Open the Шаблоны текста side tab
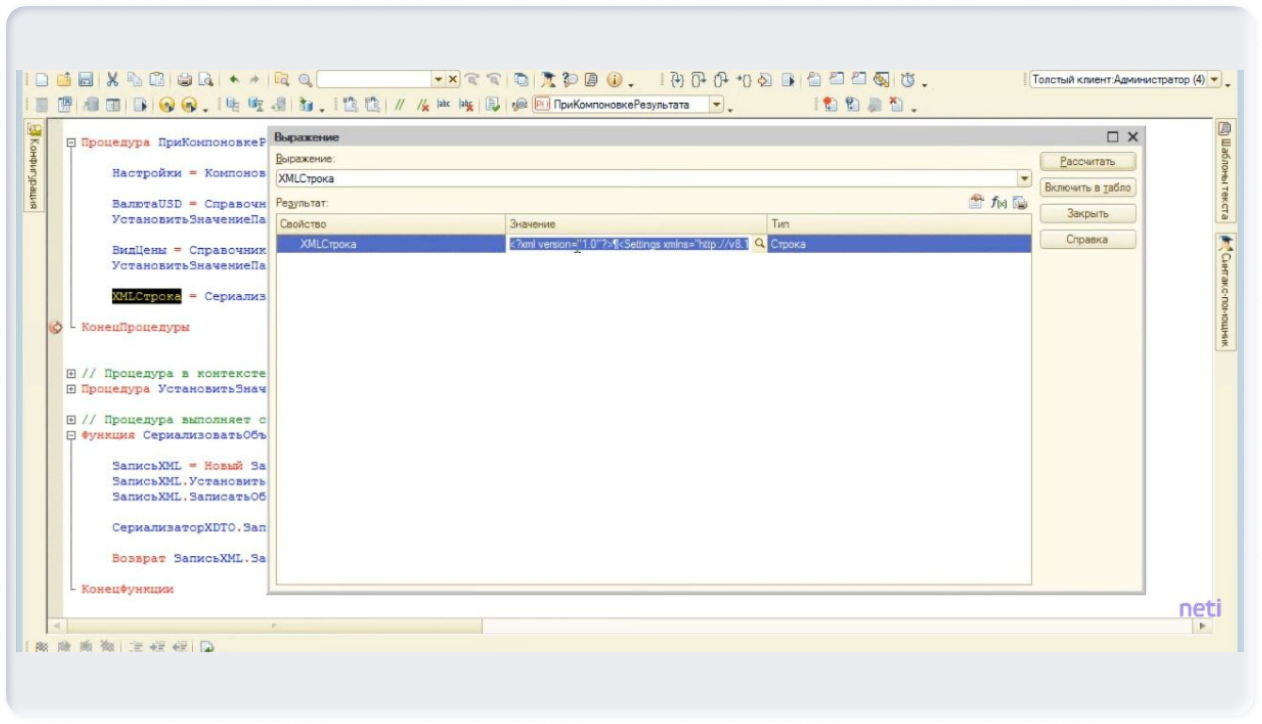Viewport: 1262px width, 724px height. [x=1225, y=170]
